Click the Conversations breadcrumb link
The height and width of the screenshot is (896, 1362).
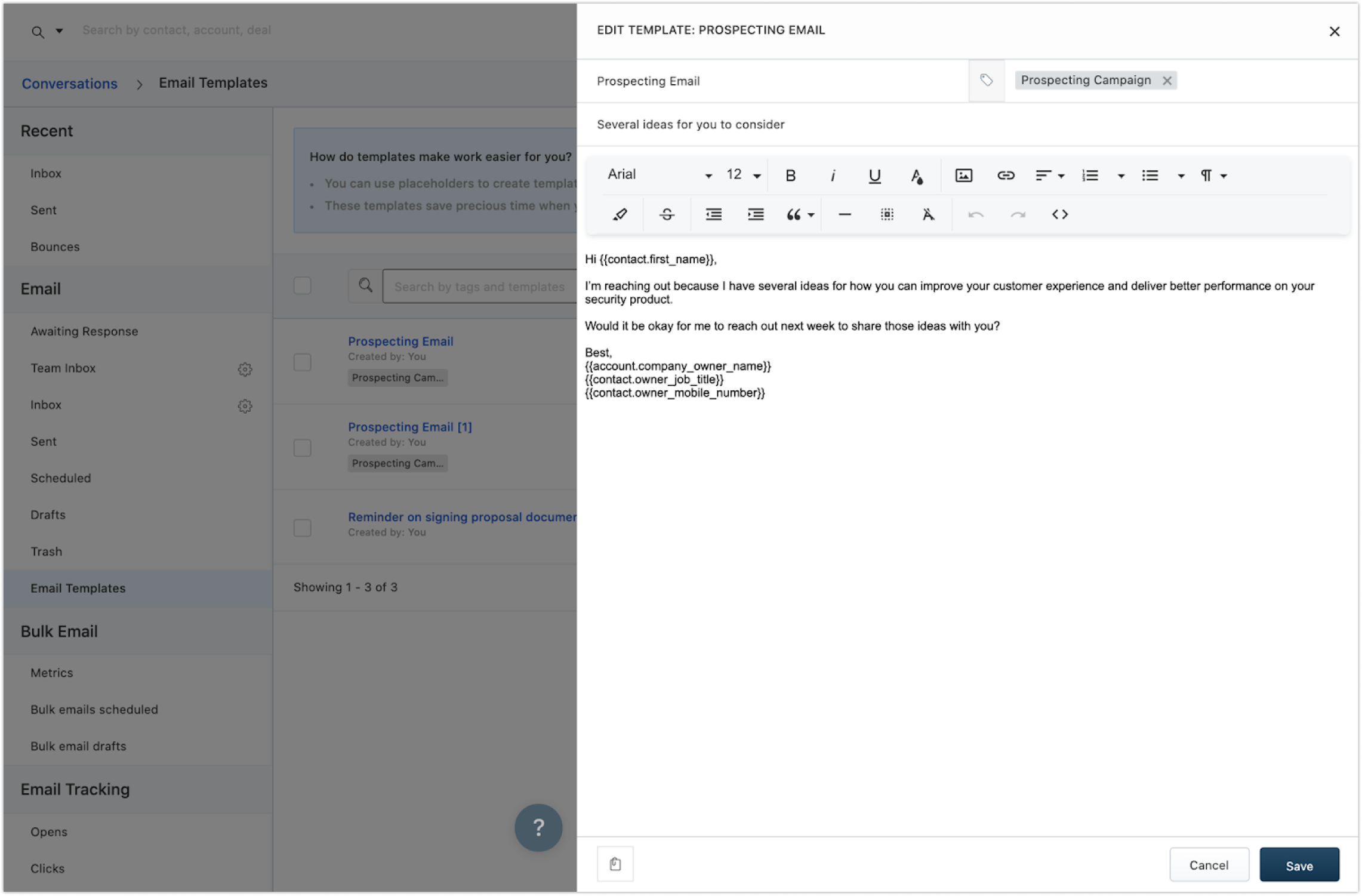(x=69, y=84)
